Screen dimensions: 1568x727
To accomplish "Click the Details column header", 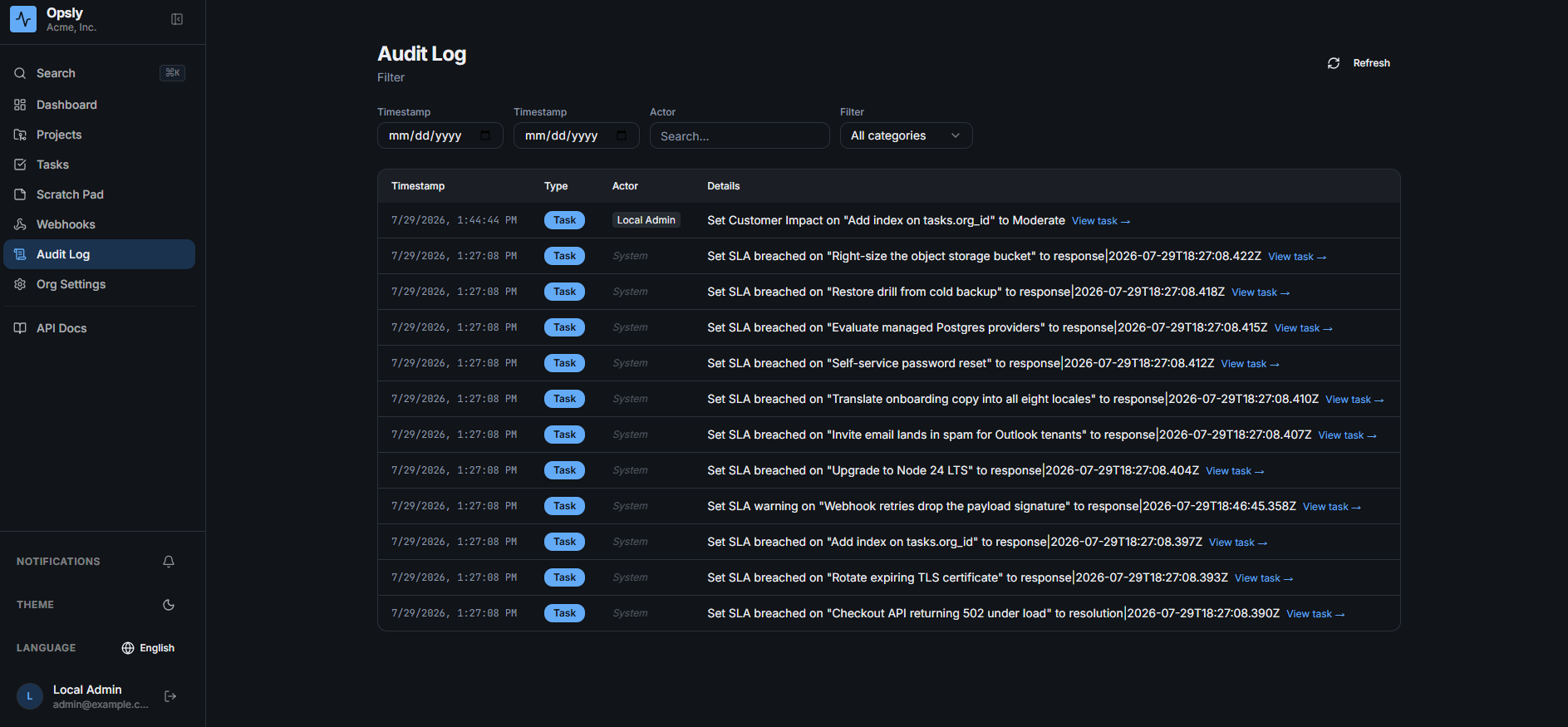I will (x=724, y=186).
